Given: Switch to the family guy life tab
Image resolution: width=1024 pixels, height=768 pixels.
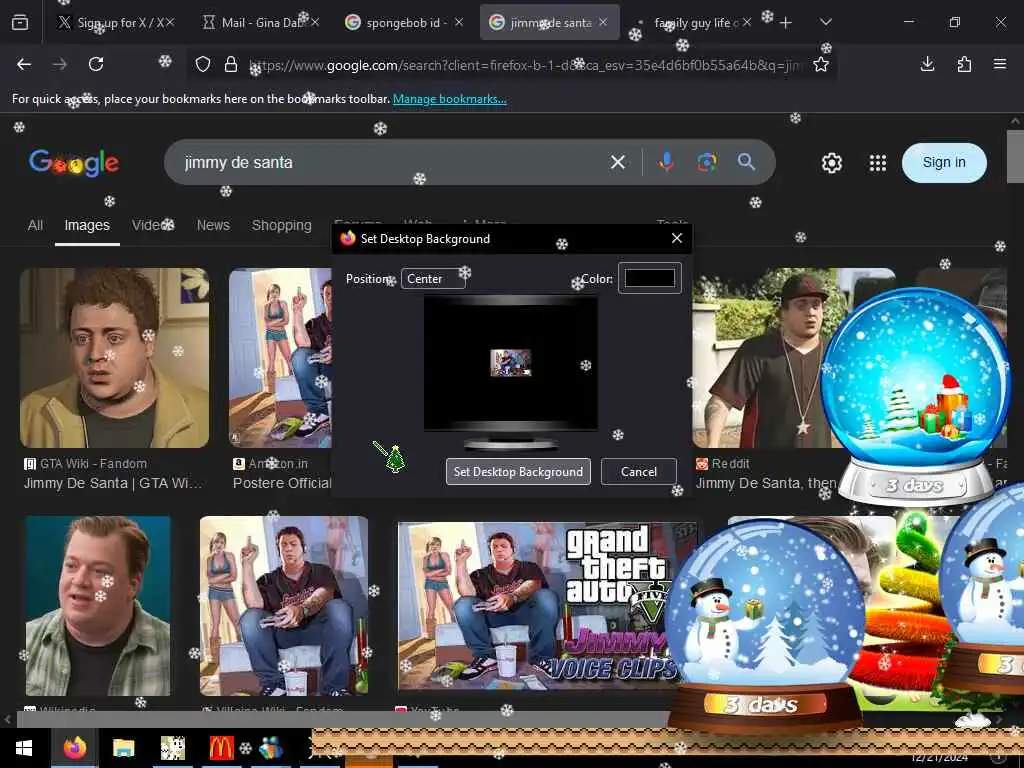Looking at the screenshot, I should (x=696, y=22).
